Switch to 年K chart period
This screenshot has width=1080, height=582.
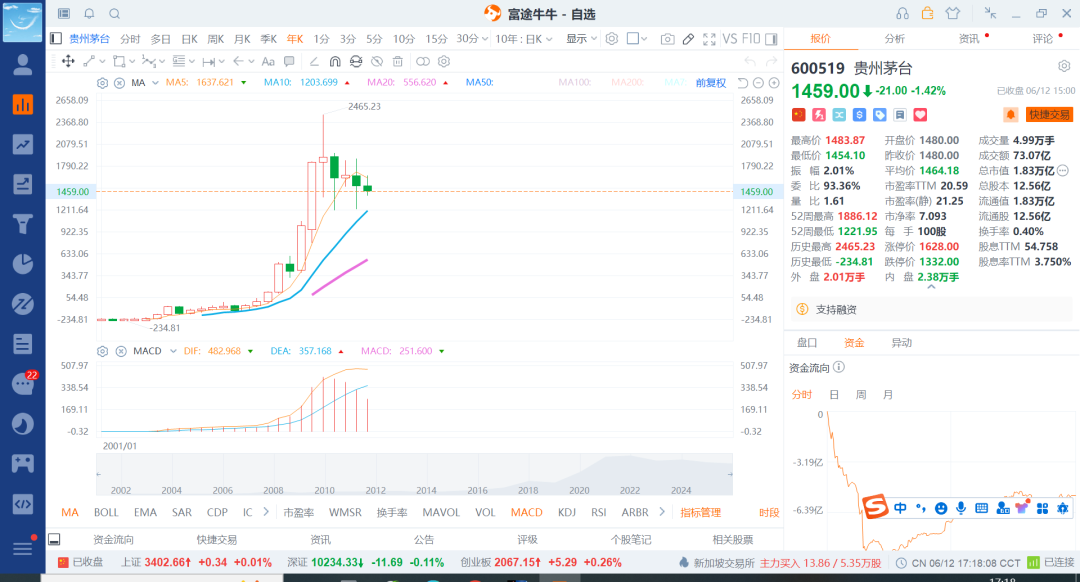(295, 39)
